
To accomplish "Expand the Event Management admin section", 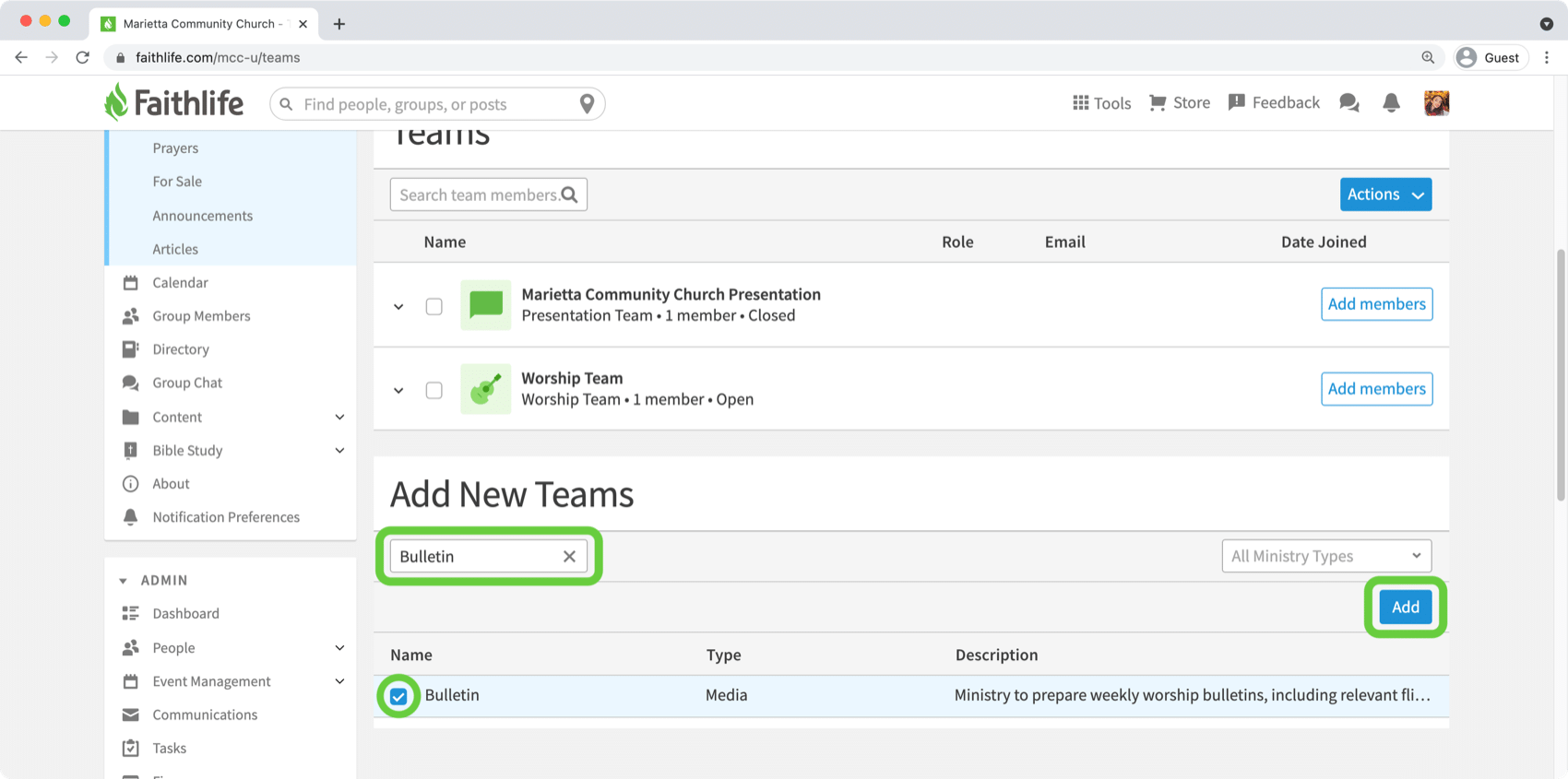I will point(339,681).
